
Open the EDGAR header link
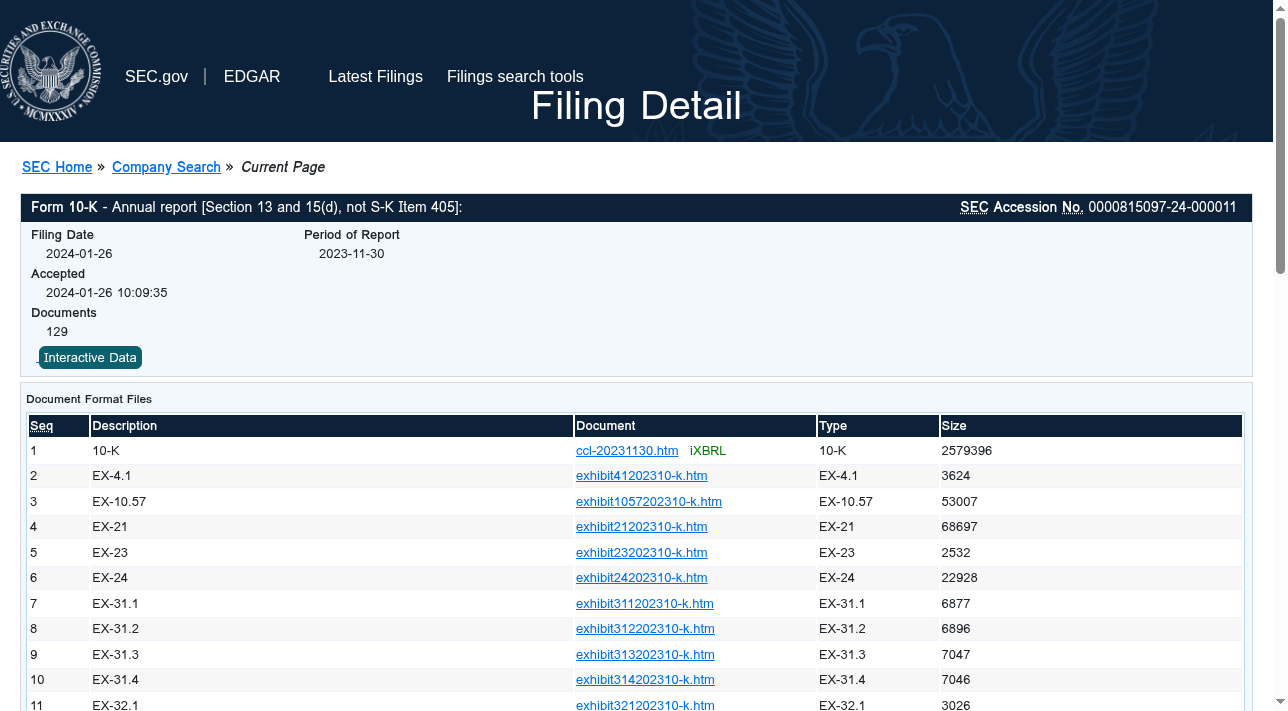point(252,77)
